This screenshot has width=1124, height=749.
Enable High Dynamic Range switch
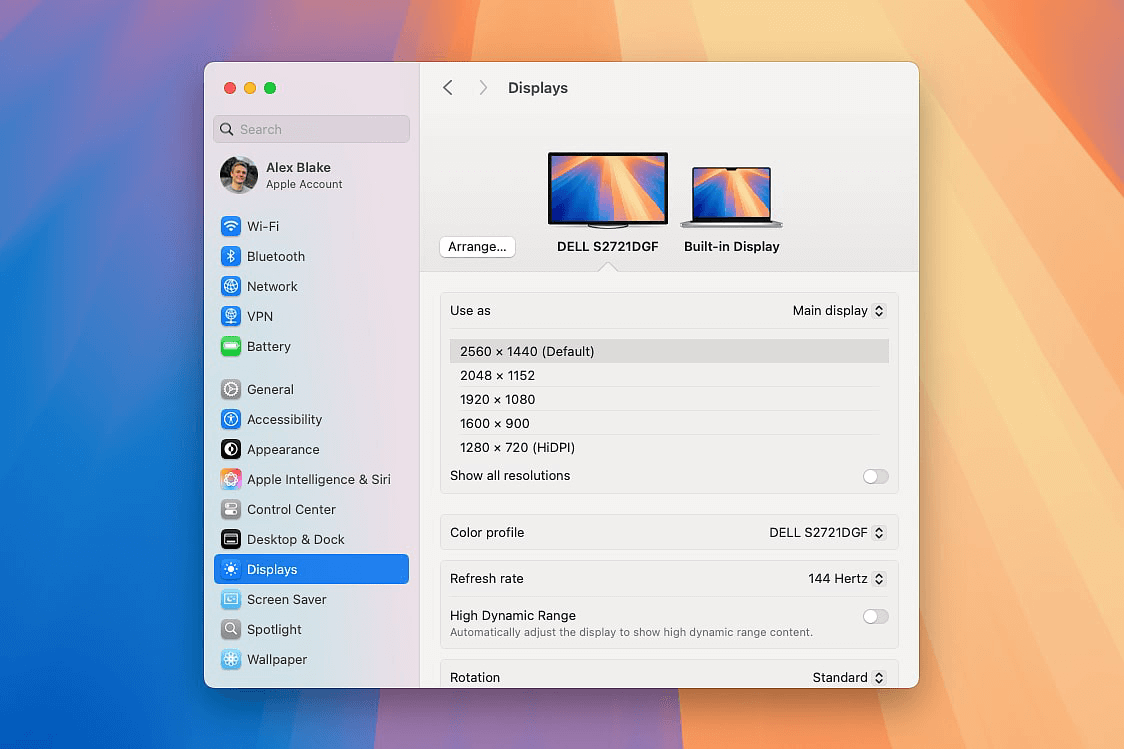(875, 616)
